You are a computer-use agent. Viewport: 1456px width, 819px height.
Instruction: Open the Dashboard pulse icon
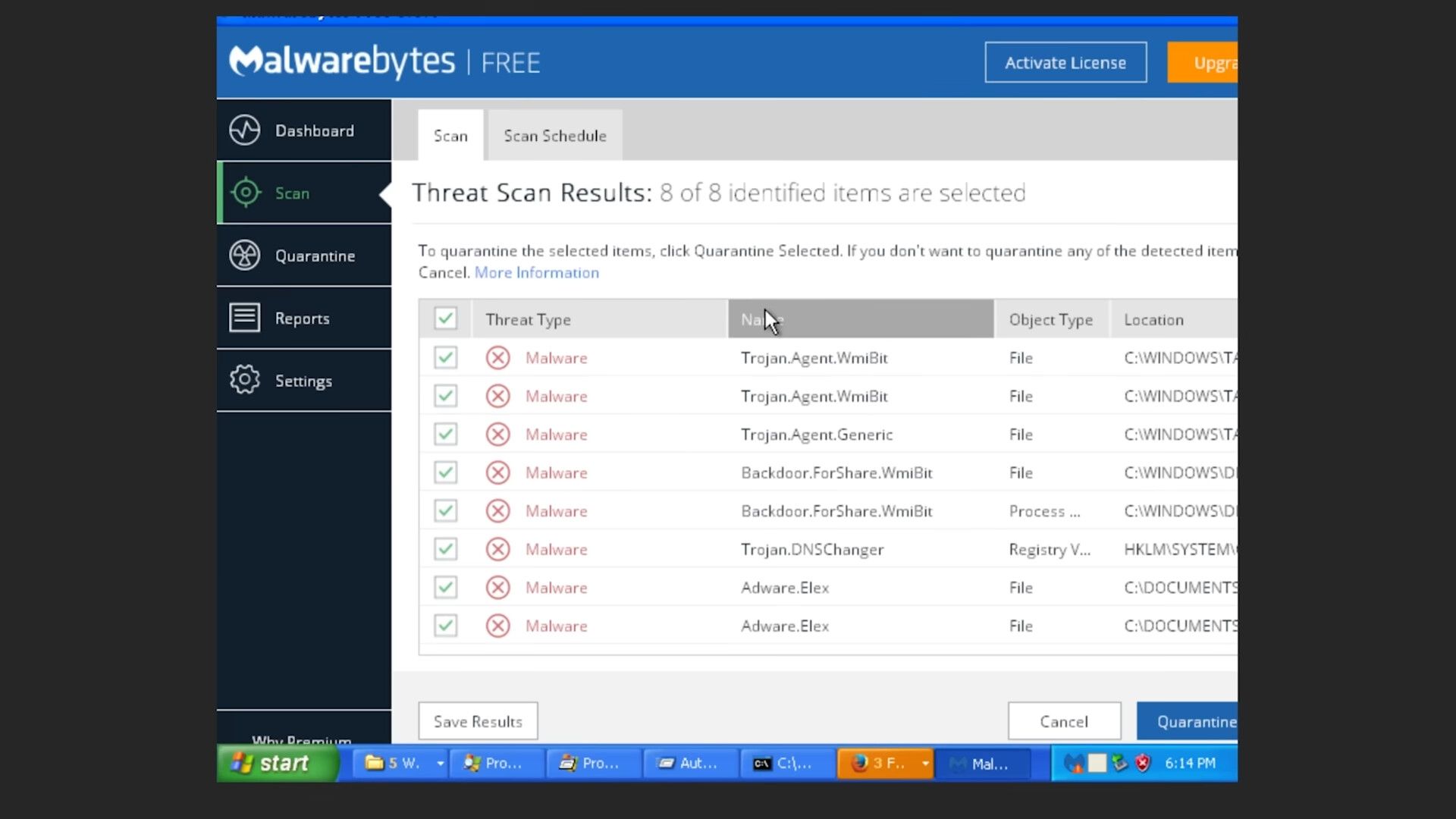[x=245, y=130]
